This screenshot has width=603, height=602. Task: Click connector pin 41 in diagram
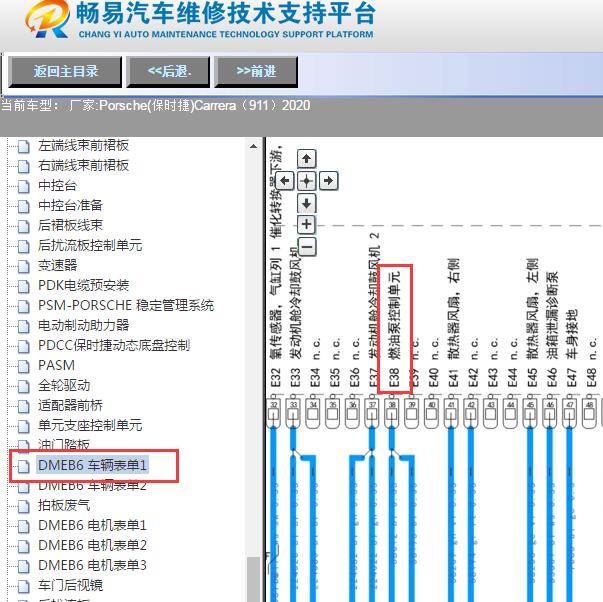click(451, 414)
